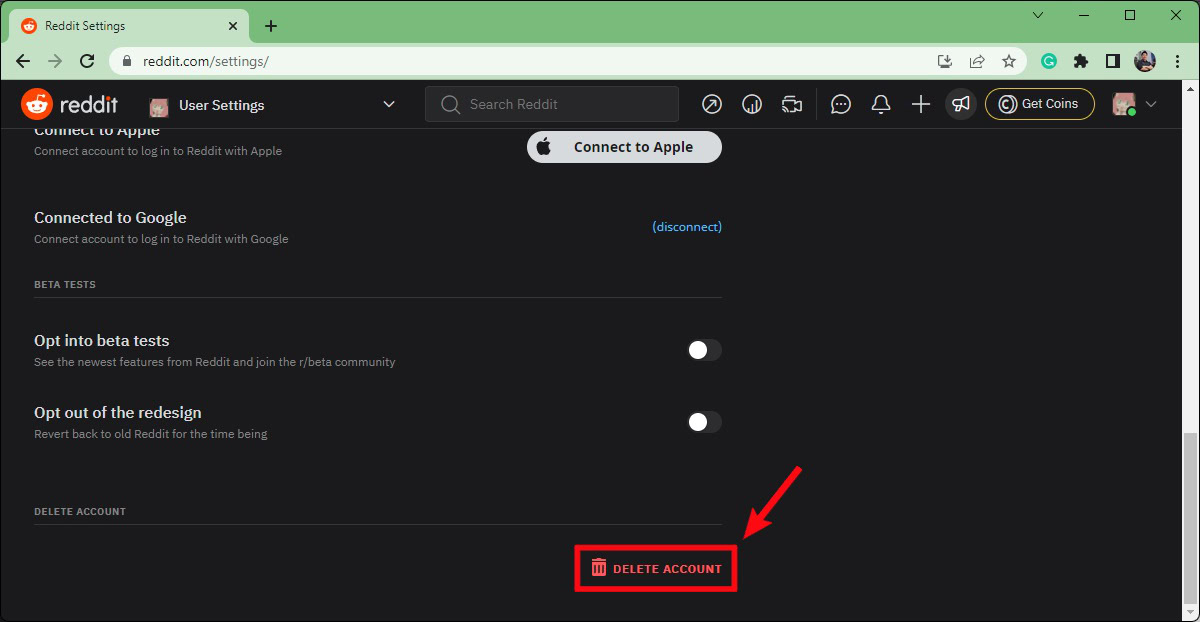
Task: Open the Reddit chat bubble icon
Action: pos(841,104)
